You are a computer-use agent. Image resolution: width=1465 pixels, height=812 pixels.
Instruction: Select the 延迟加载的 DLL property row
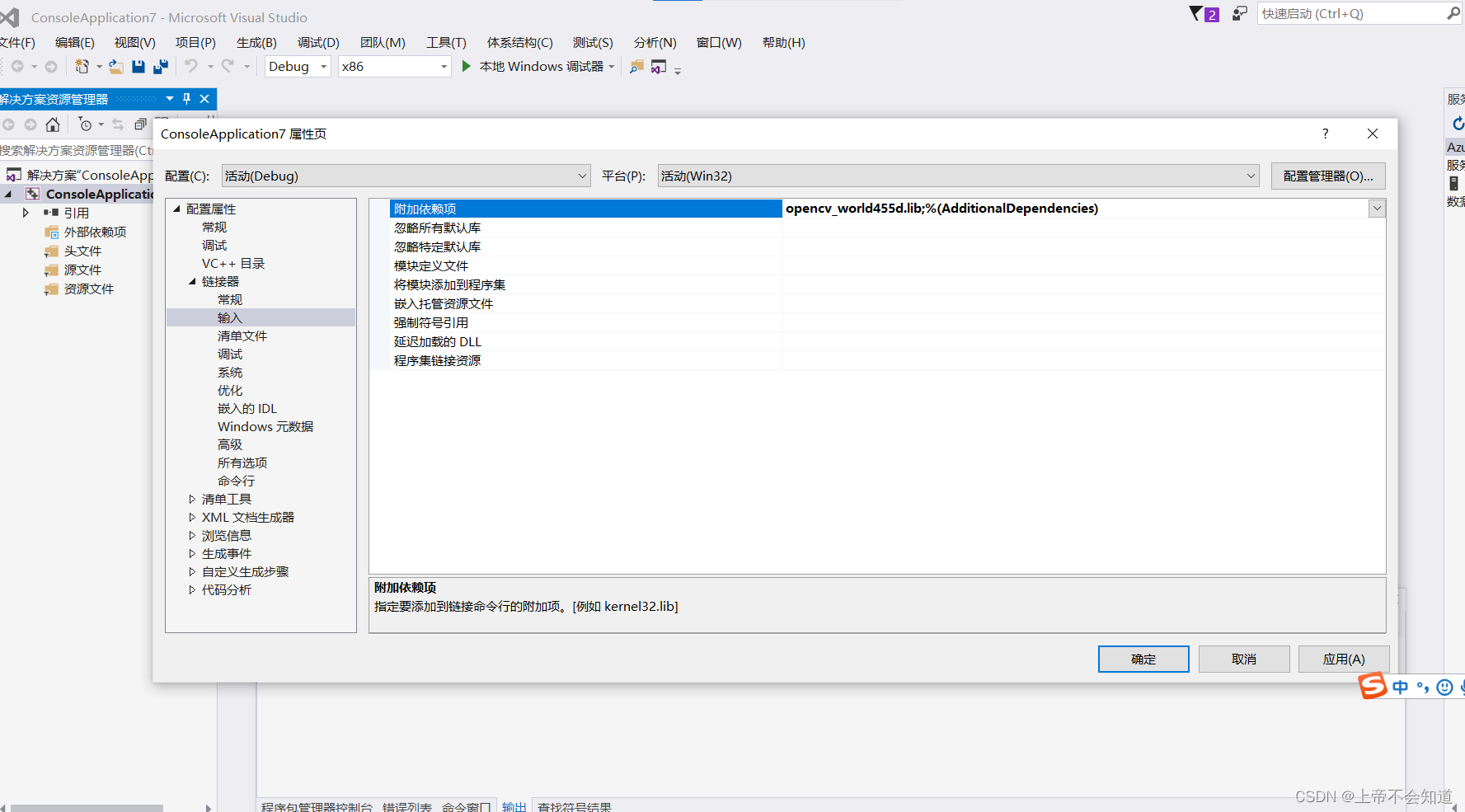[x=887, y=341]
